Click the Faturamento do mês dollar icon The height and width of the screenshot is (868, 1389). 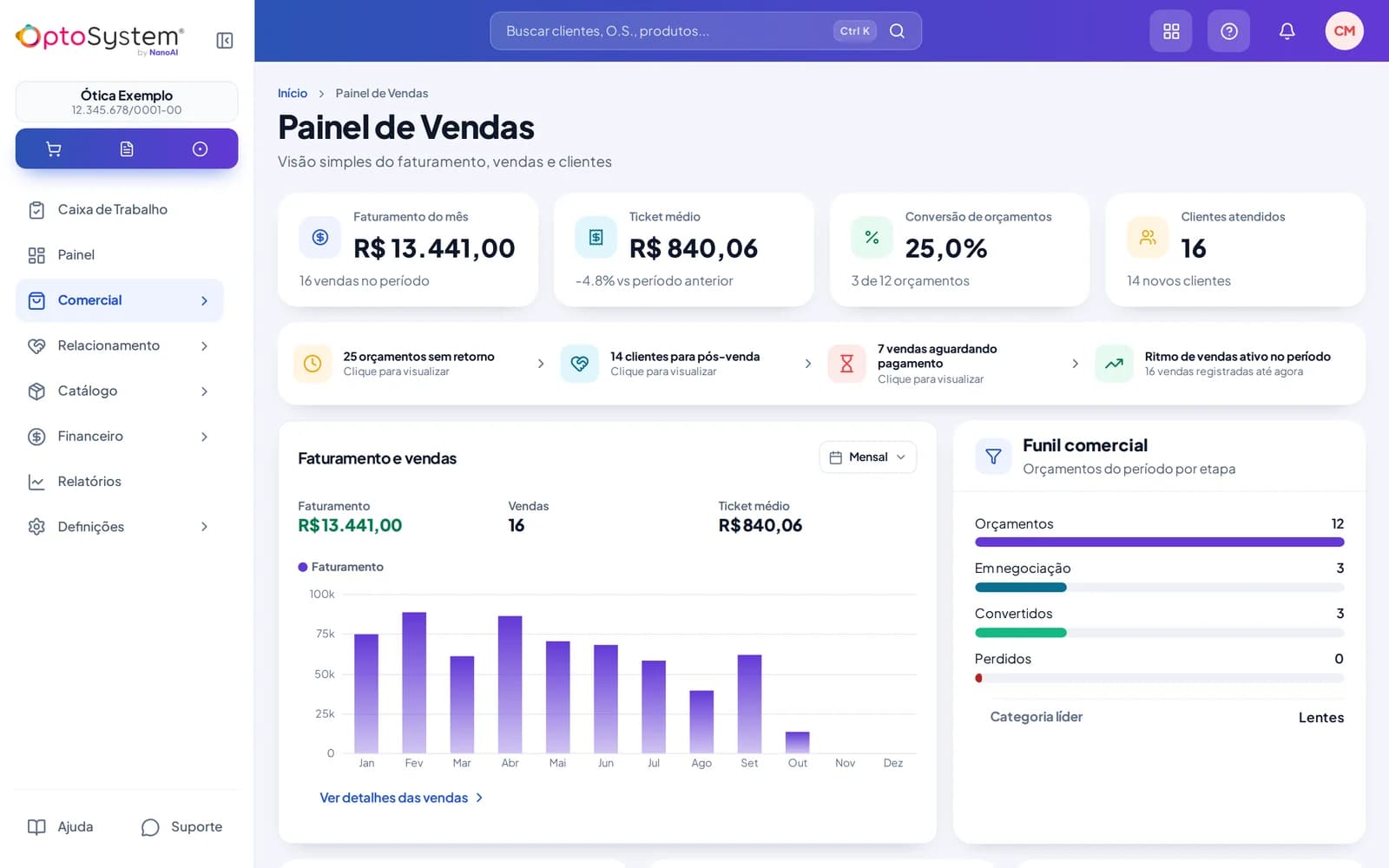[x=320, y=237]
